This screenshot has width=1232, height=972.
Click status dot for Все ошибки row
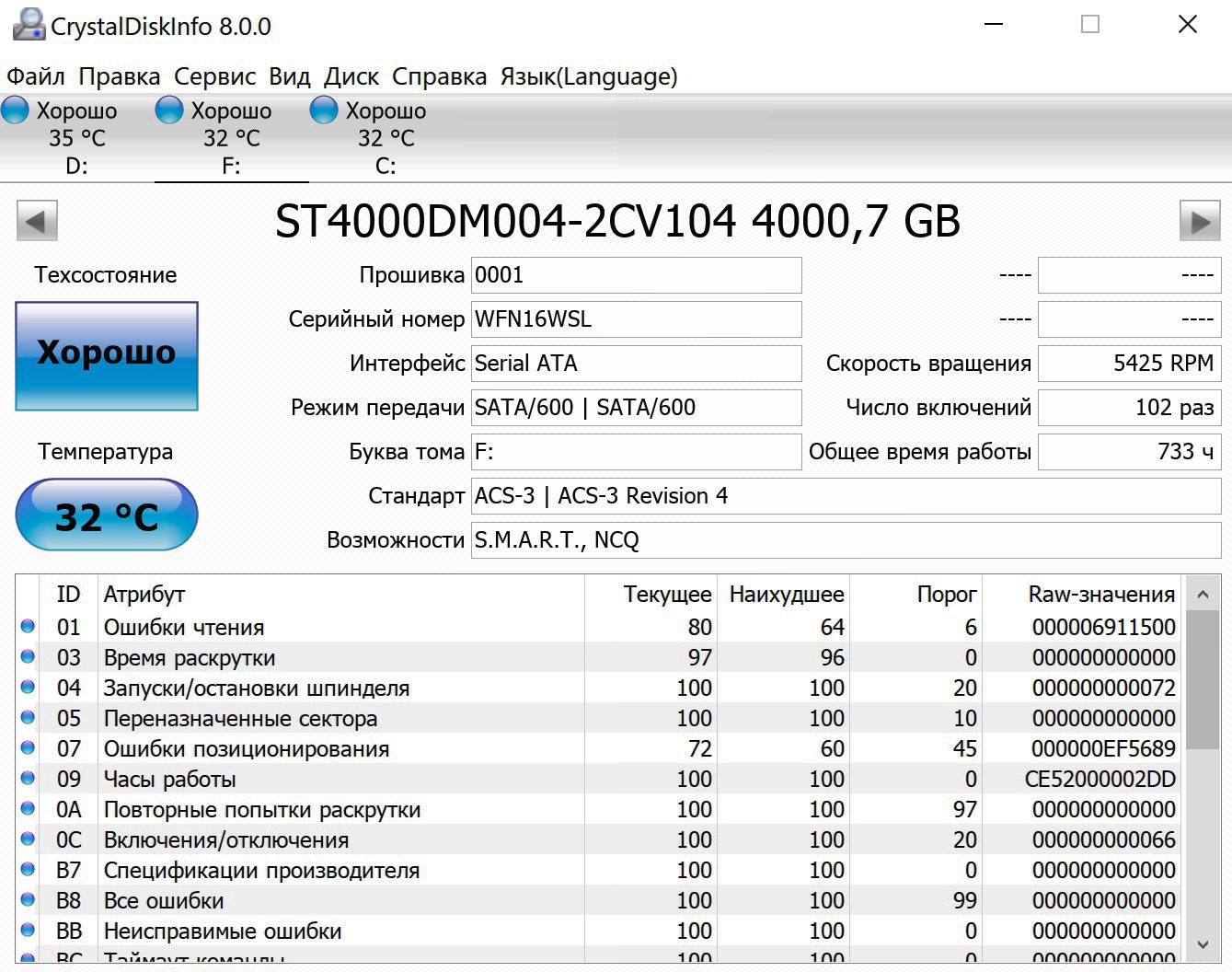pyautogui.click(x=28, y=900)
